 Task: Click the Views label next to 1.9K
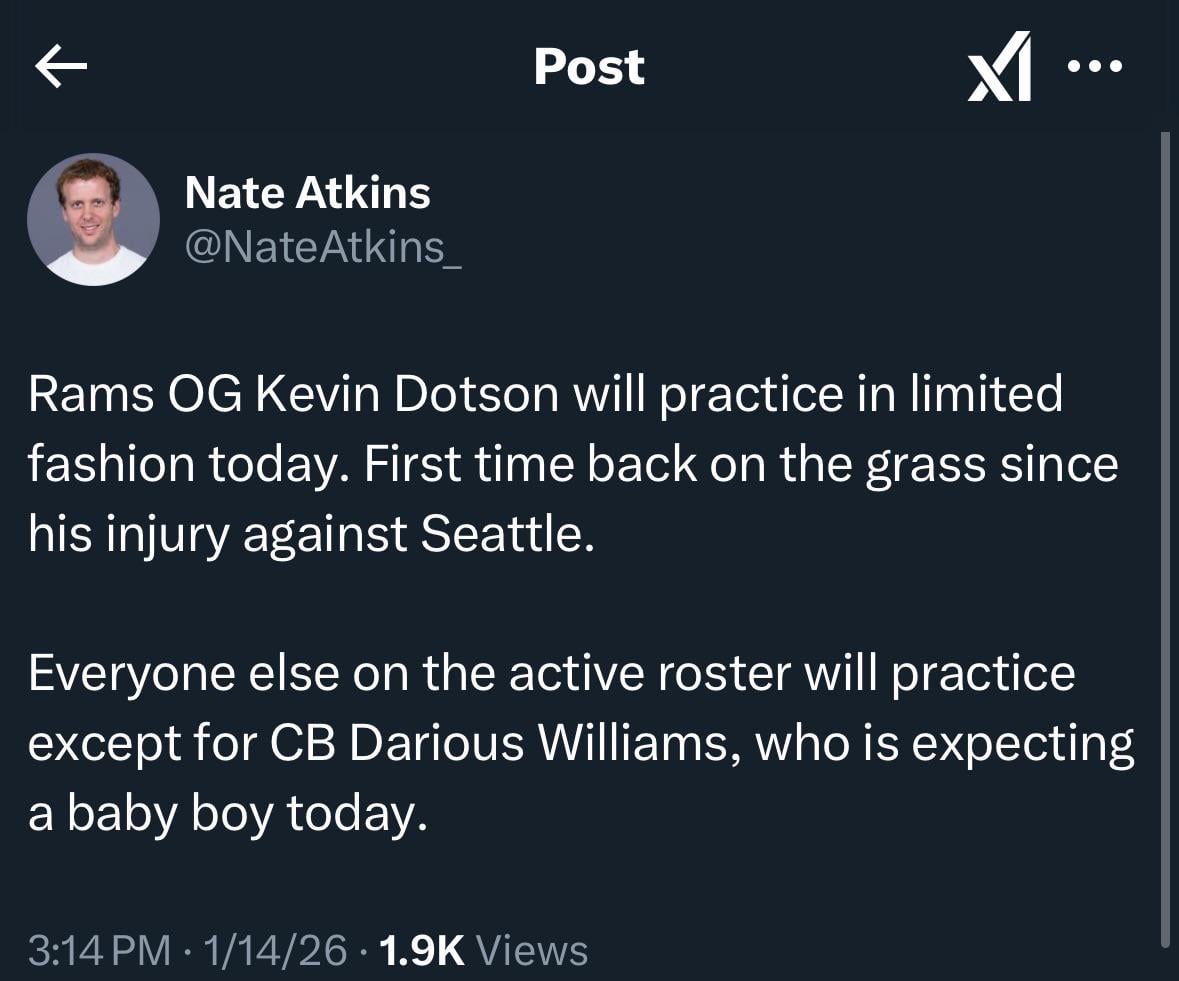532,951
